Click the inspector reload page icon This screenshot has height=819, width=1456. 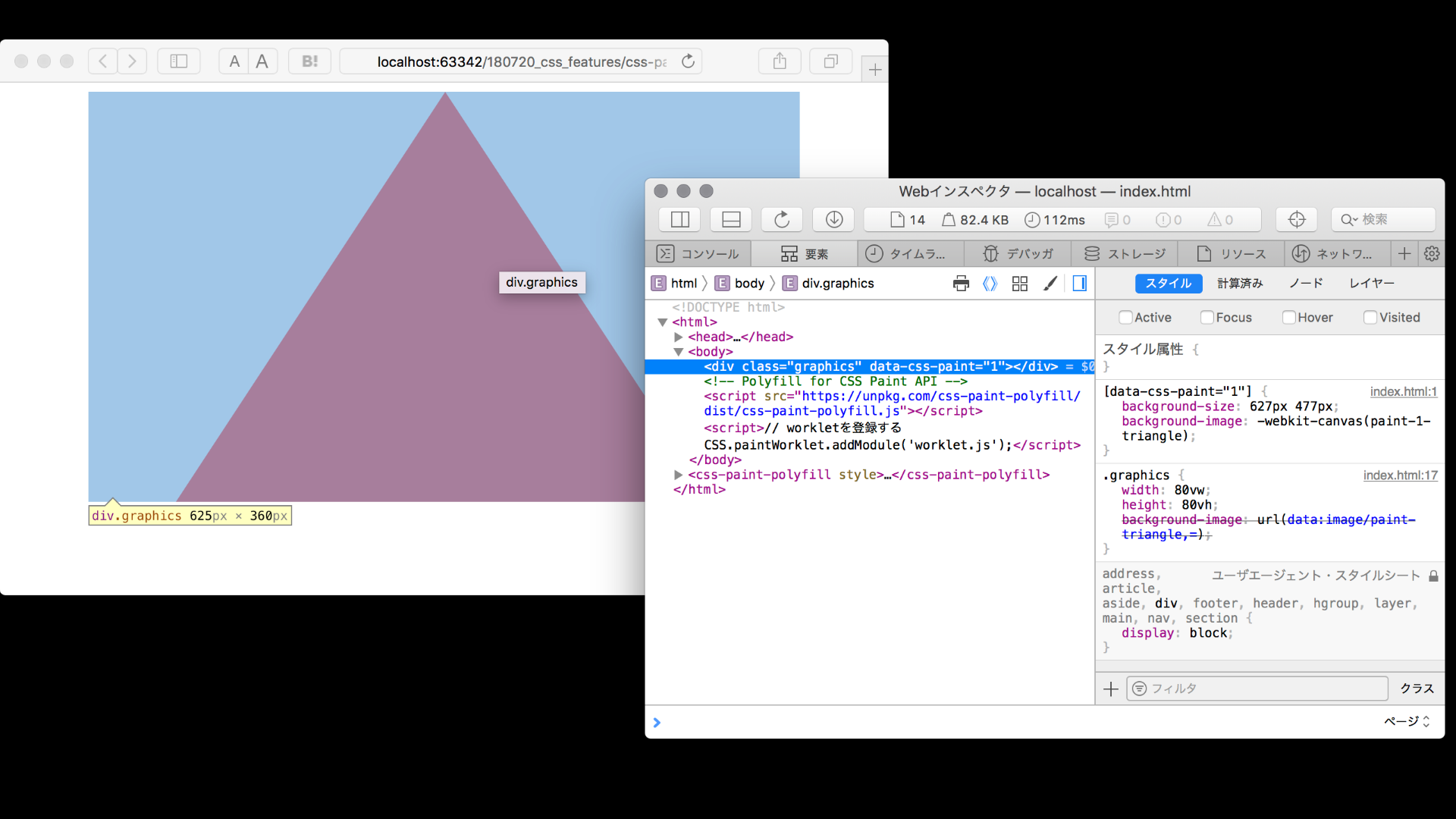782,220
